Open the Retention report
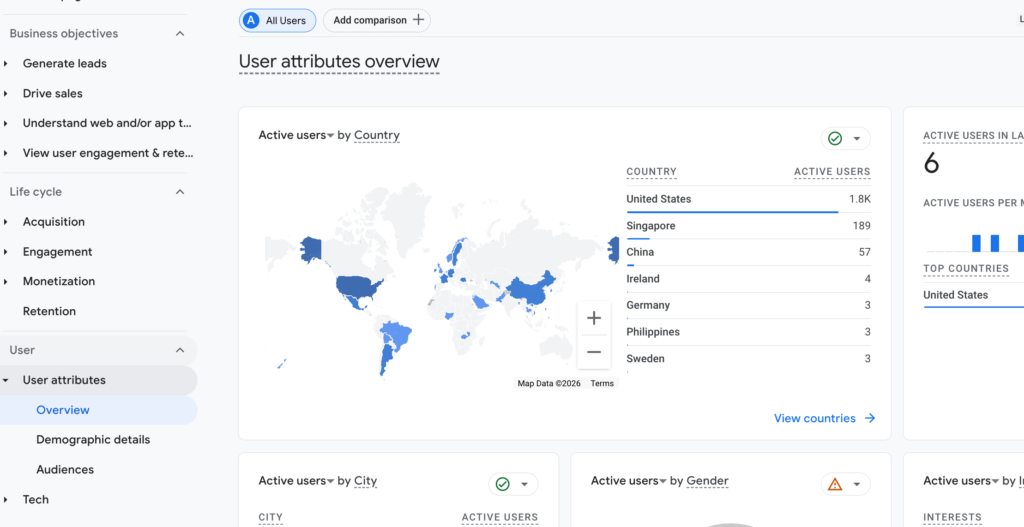 (49, 311)
